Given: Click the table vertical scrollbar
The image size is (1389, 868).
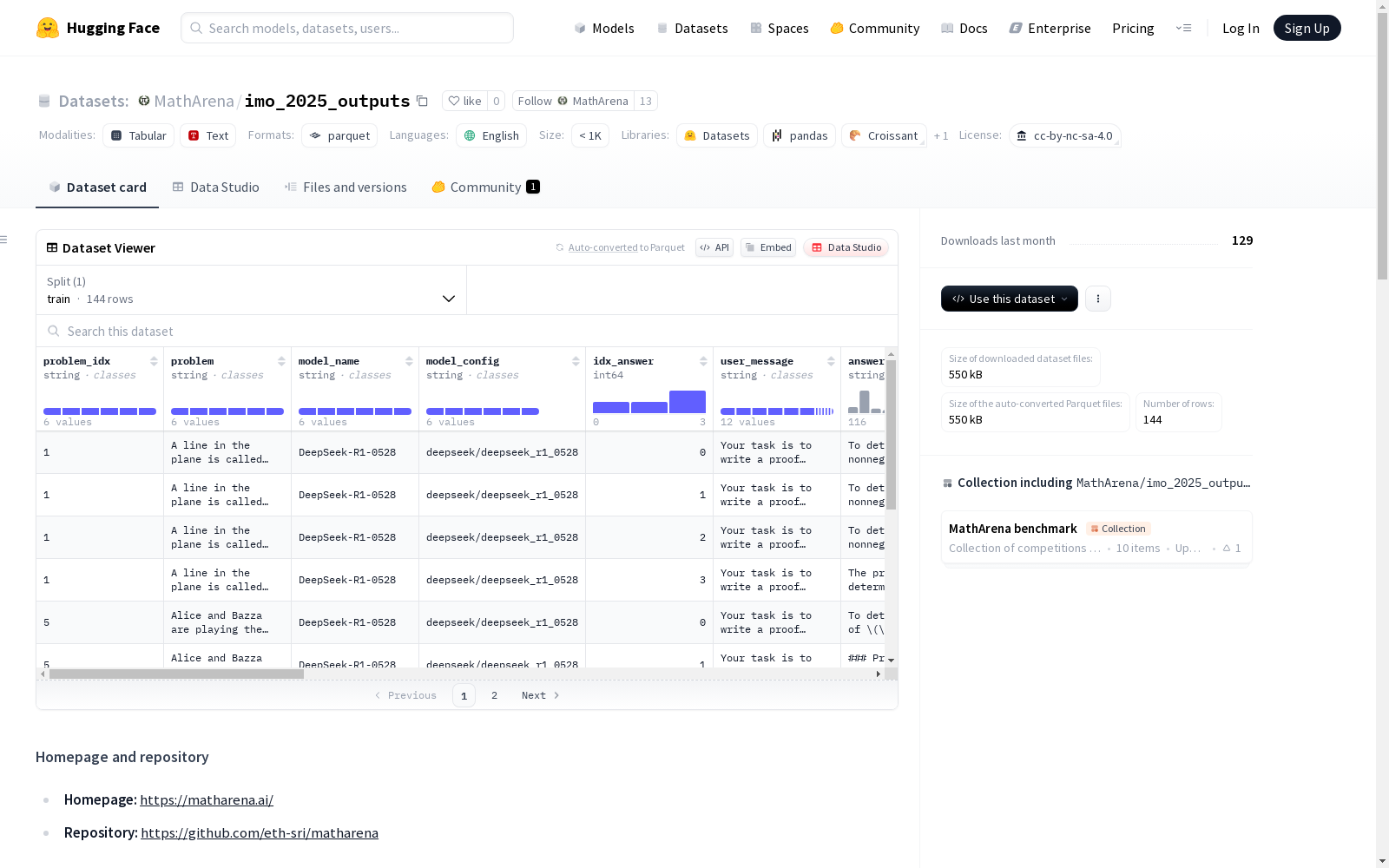Looking at the screenshot, I should pos(891,434).
